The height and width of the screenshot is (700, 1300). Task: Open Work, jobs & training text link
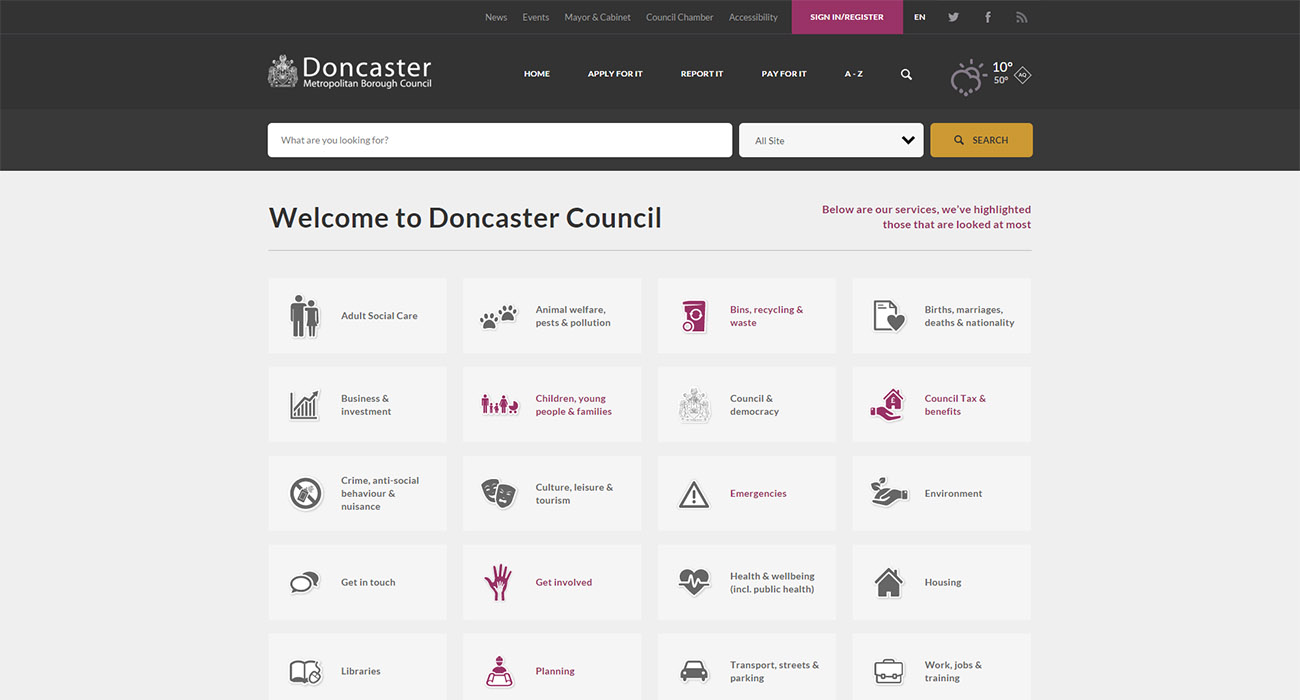pyautogui.click(x=953, y=671)
